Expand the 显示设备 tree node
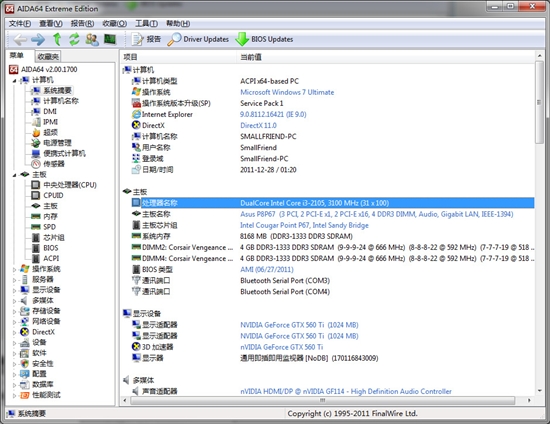 [x=14, y=290]
